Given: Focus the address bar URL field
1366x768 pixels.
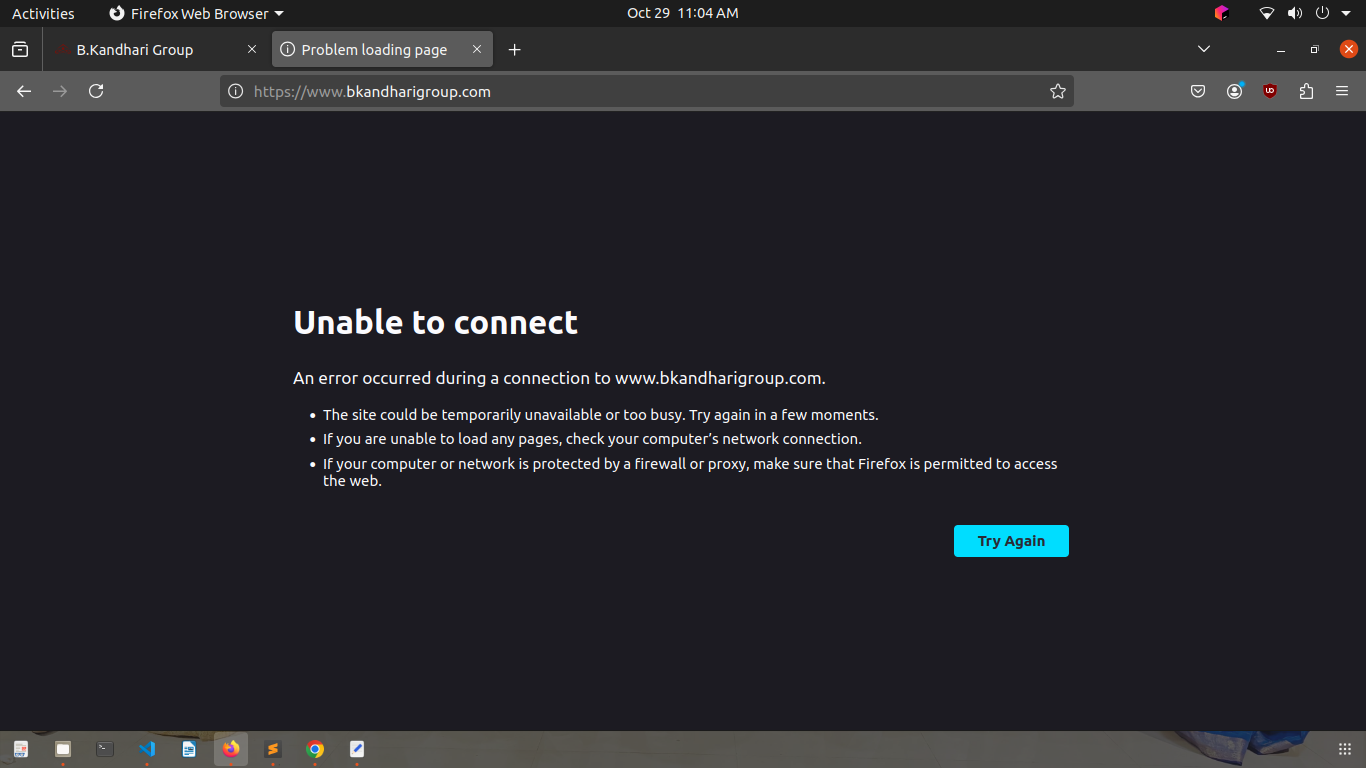Looking at the screenshot, I should coord(647,91).
